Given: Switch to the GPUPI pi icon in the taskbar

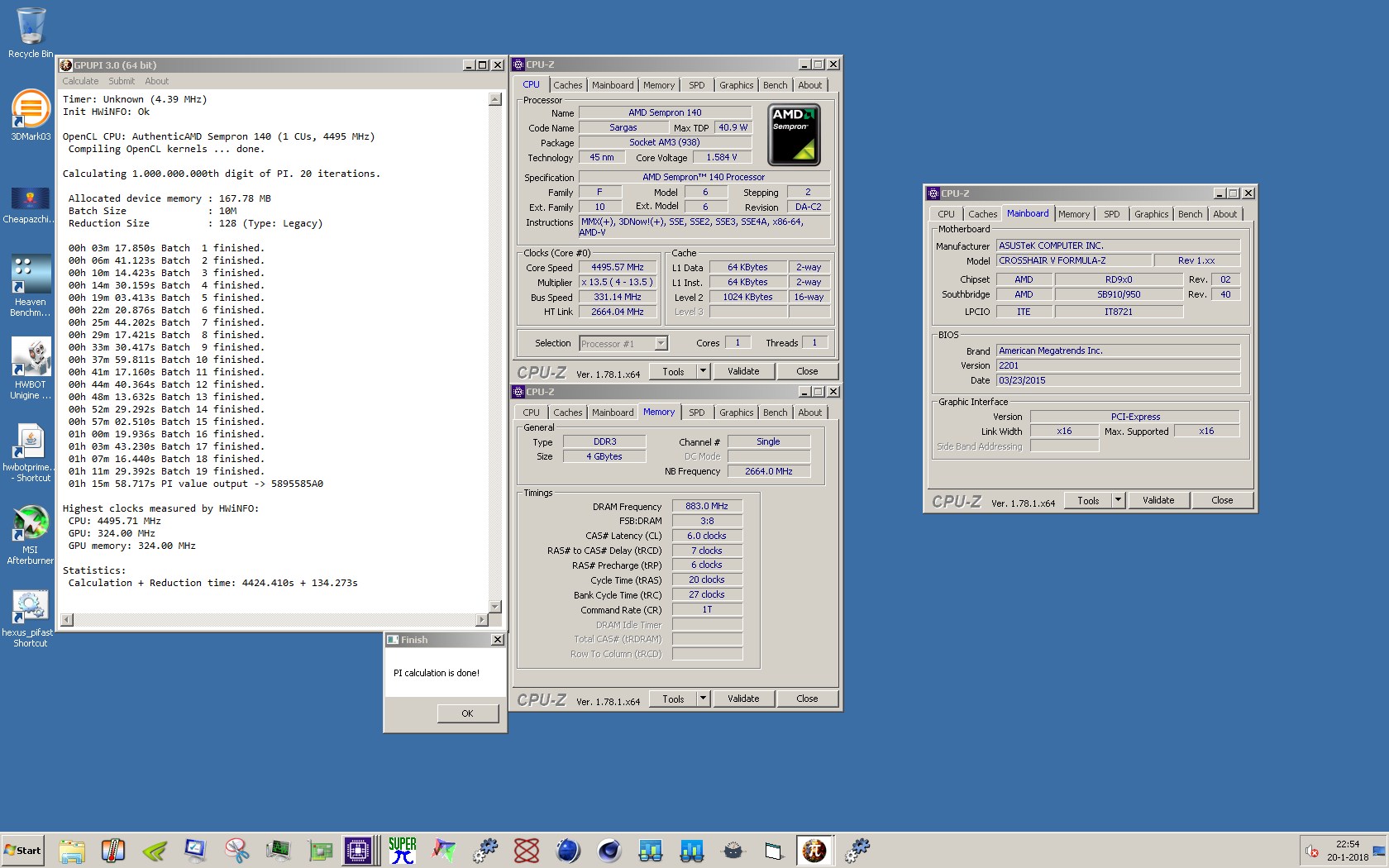Looking at the screenshot, I should coord(814,850).
